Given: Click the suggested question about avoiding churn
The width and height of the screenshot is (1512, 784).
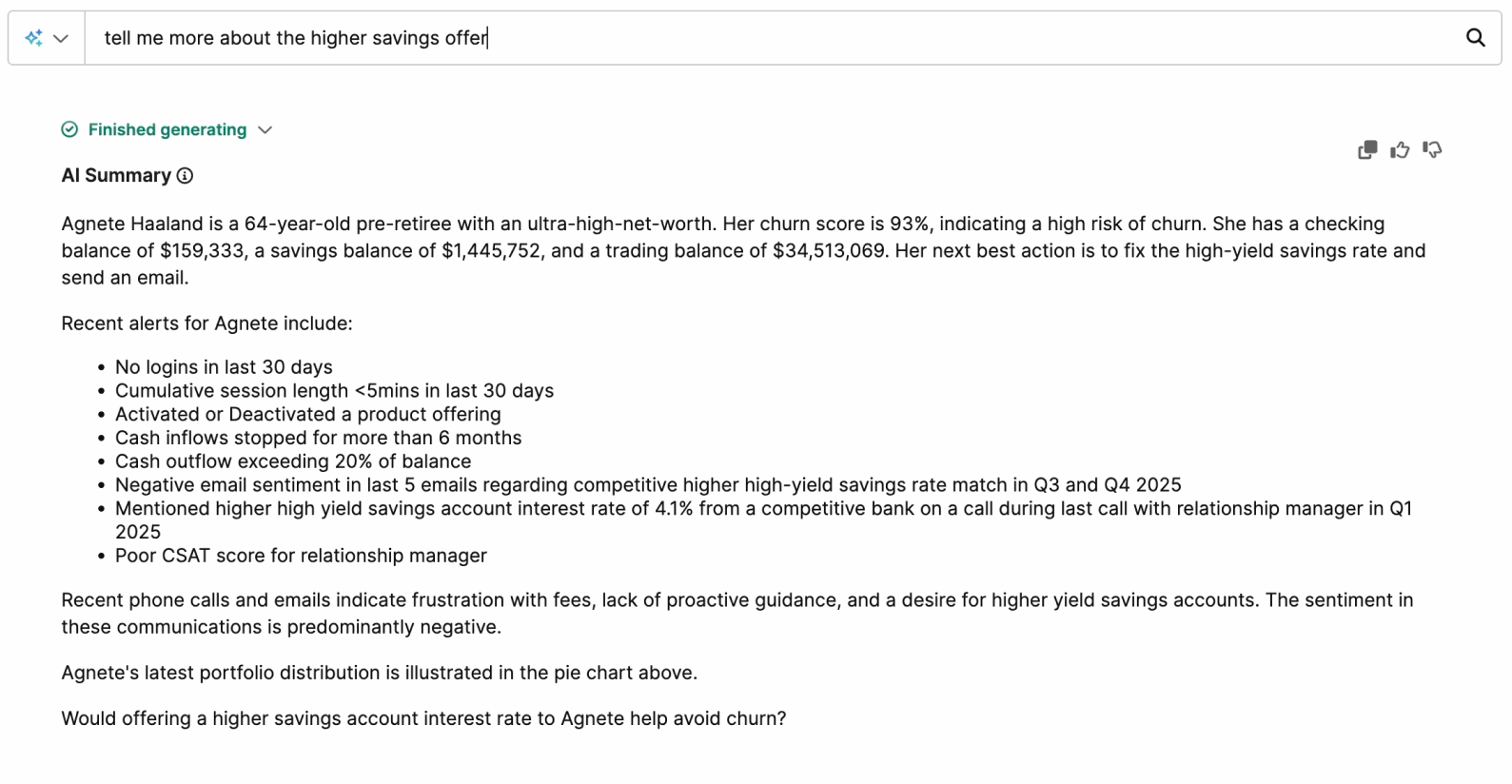Looking at the screenshot, I should [x=423, y=718].
